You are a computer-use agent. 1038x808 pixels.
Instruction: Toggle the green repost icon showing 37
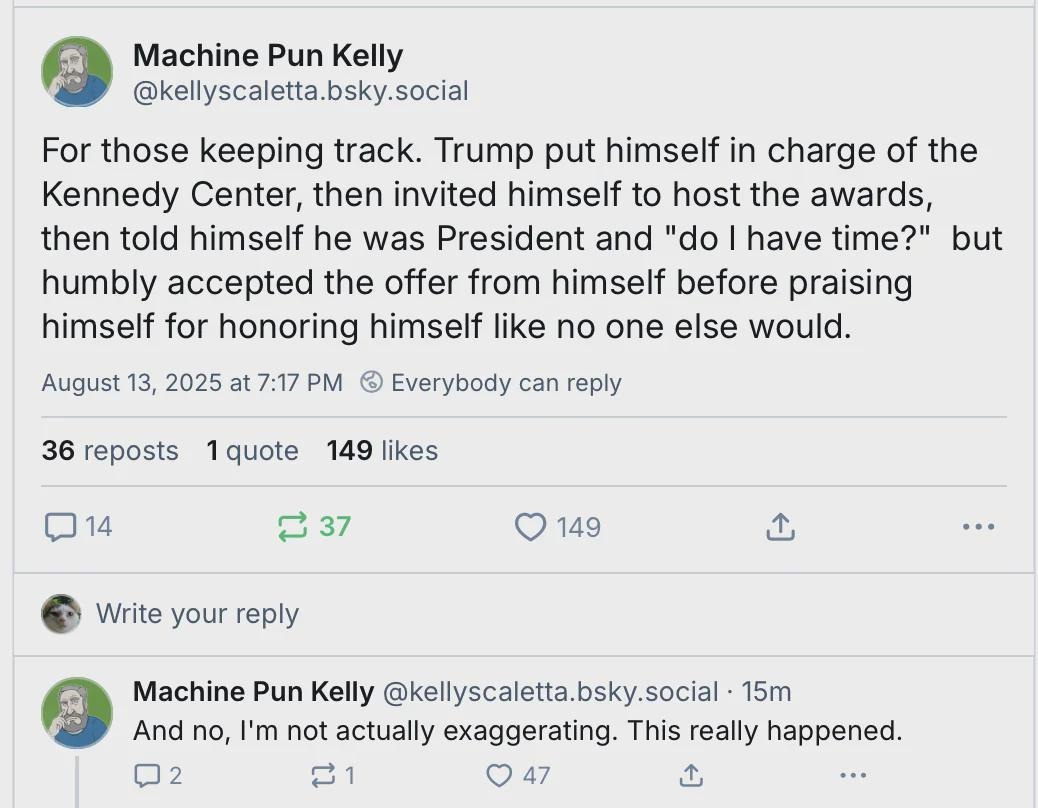click(x=292, y=526)
